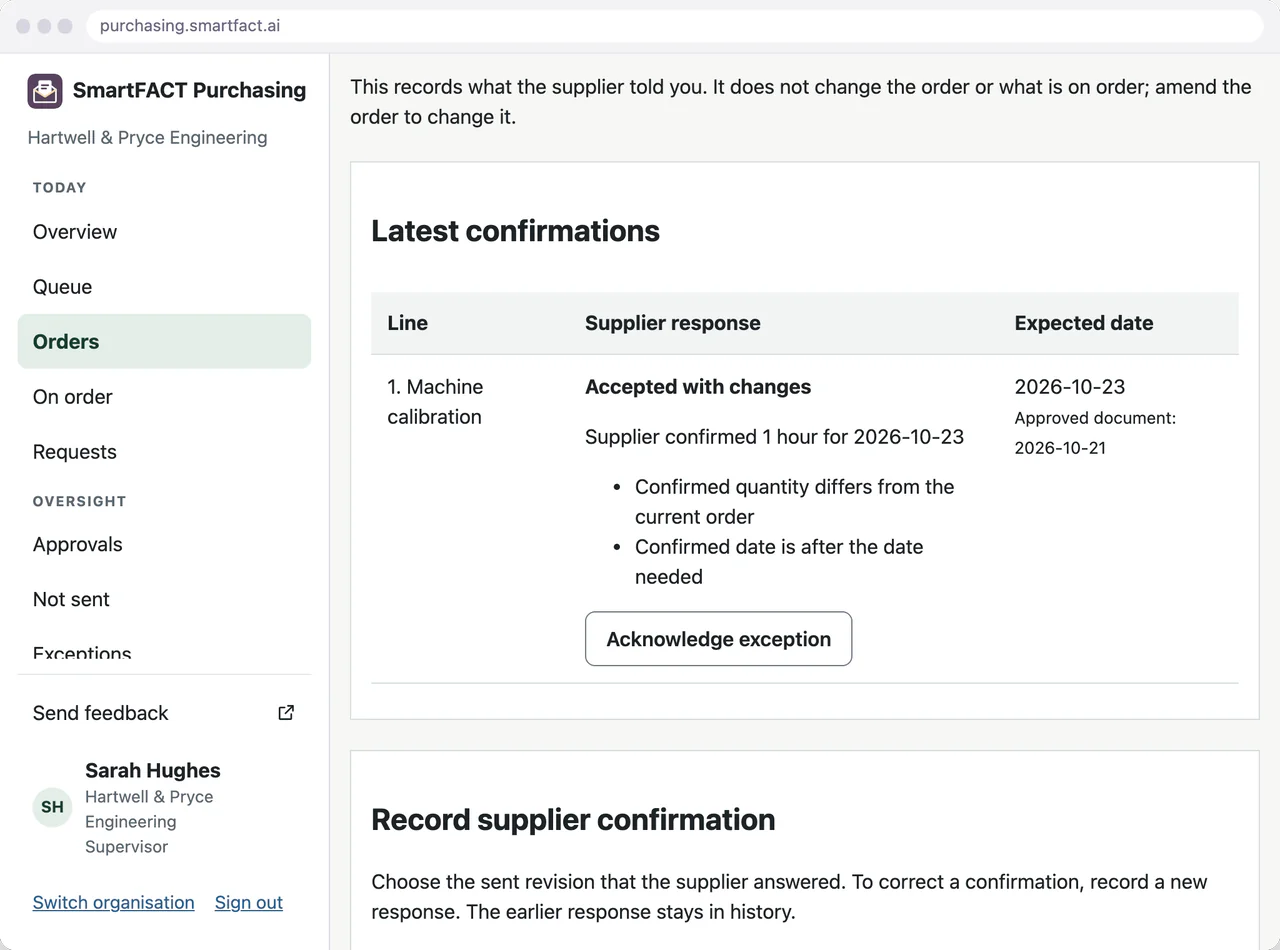Sign out of the account

pyautogui.click(x=248, y=902)
